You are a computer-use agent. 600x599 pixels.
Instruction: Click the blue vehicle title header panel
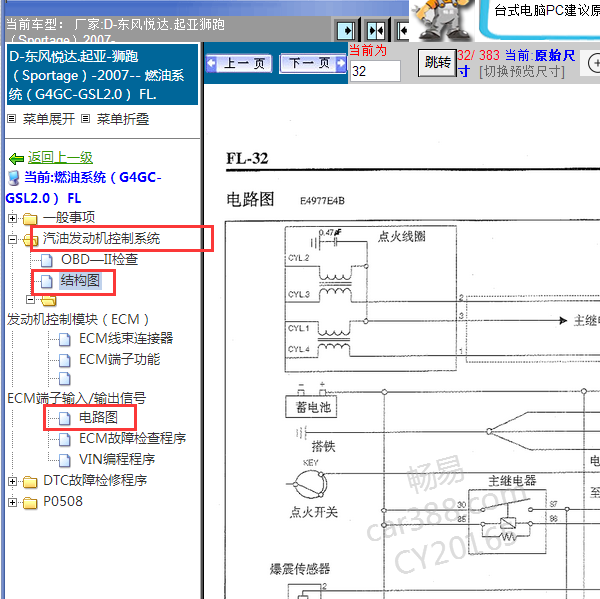click(x=103, y=74)
